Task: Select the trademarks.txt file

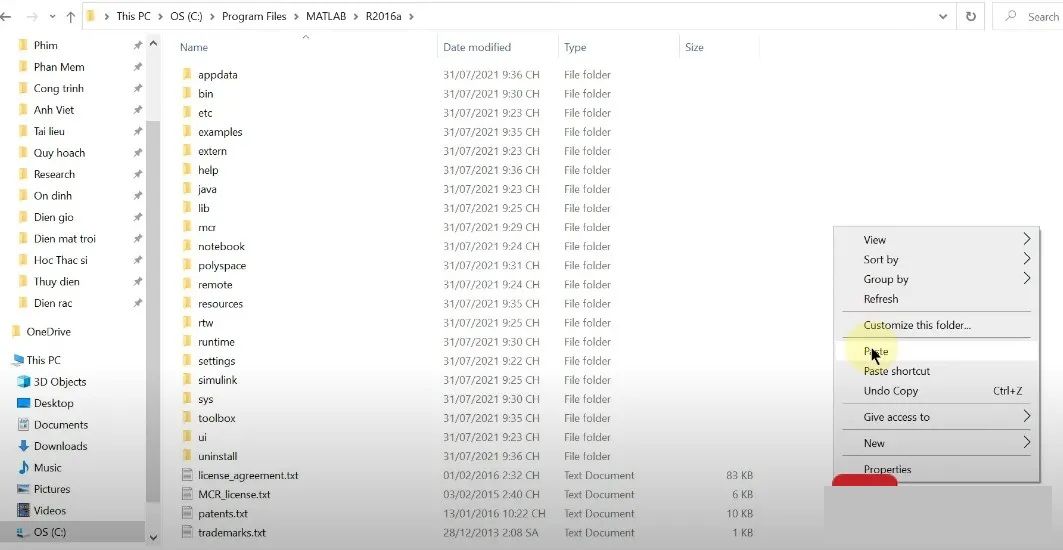Action: pos(231,532)
